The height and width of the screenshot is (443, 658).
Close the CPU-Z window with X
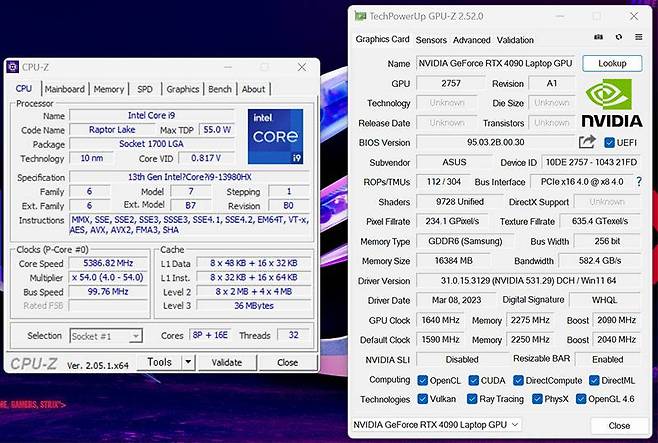click(302, 67)
